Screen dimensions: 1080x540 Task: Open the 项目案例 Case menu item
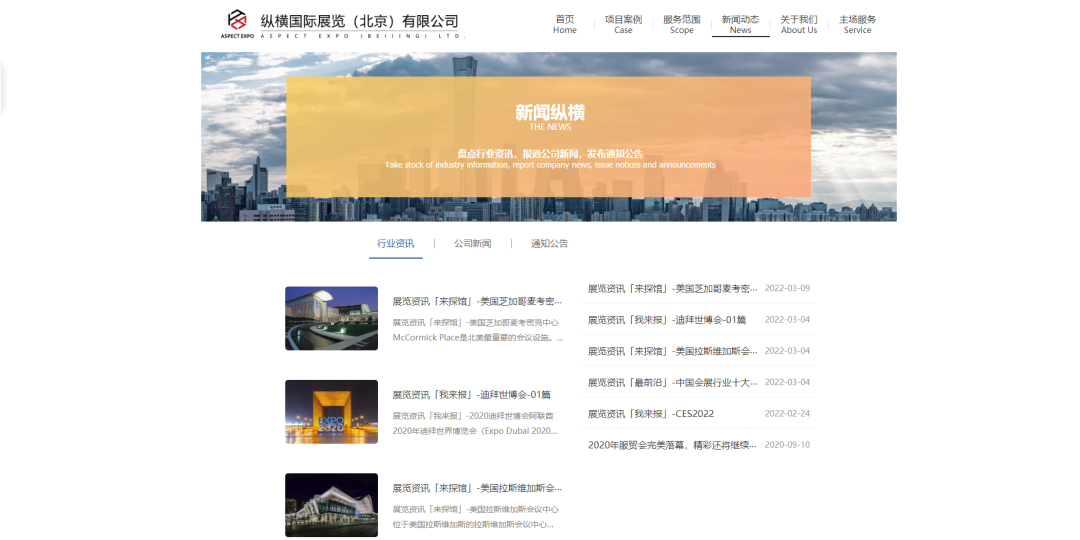pos(623,24)
